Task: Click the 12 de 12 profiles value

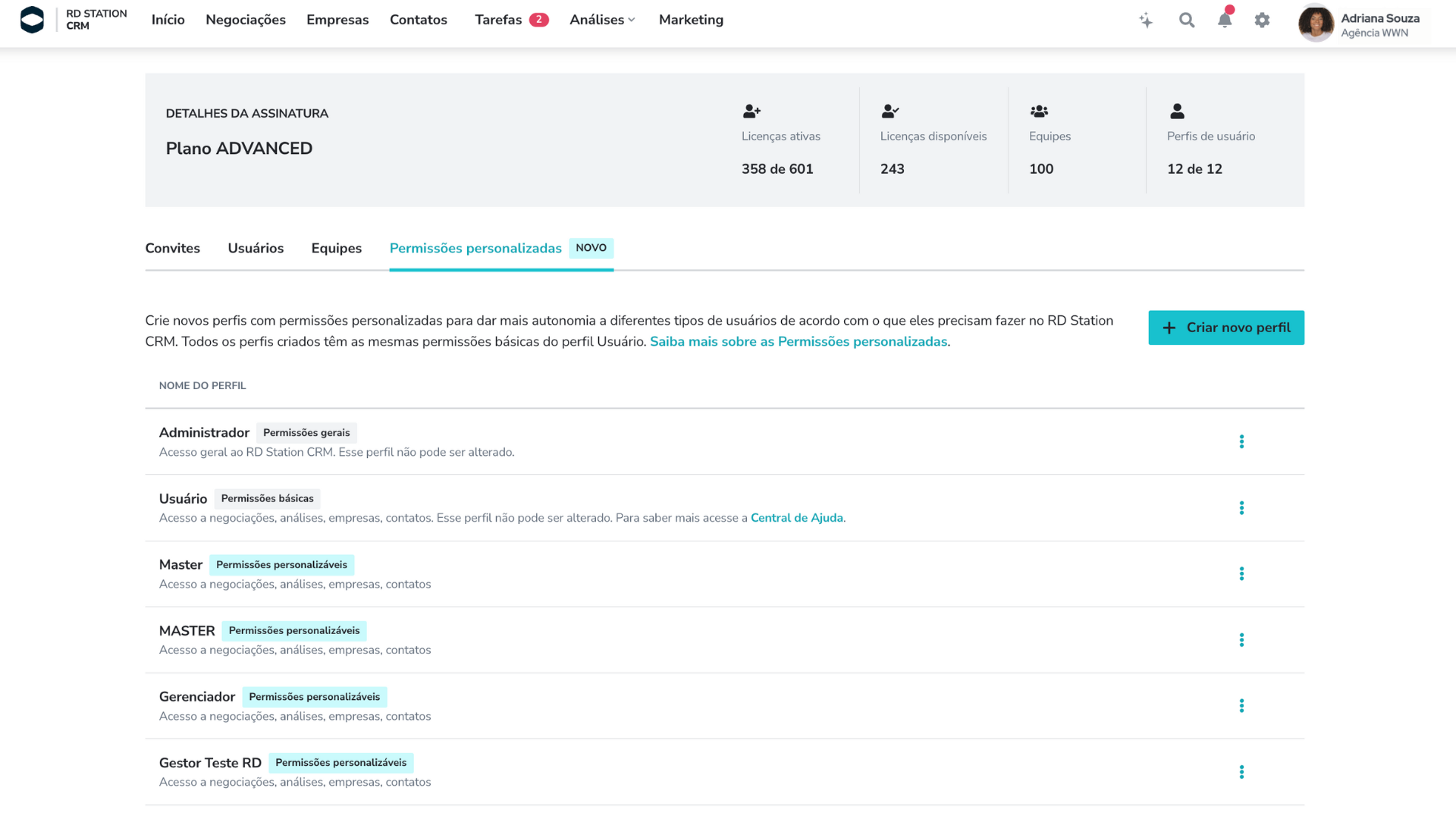Action: coord(1194,169)
